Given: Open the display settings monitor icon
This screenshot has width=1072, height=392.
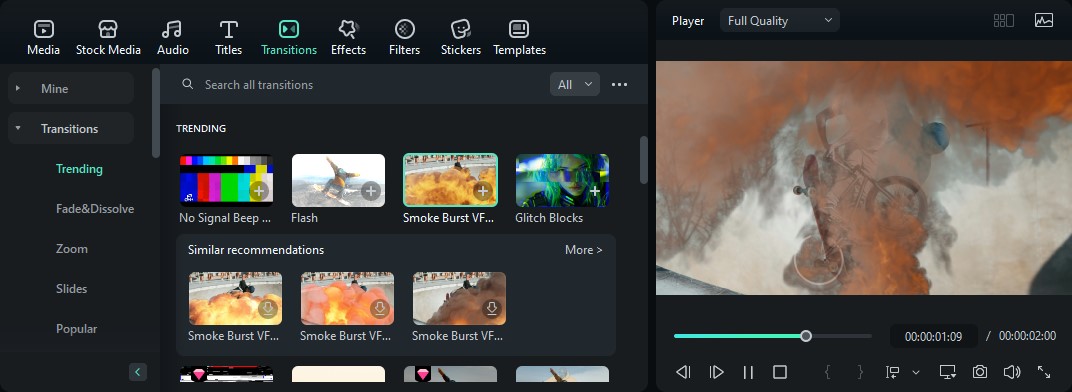Looking at the screenshot, I should (x=947, y=372).
